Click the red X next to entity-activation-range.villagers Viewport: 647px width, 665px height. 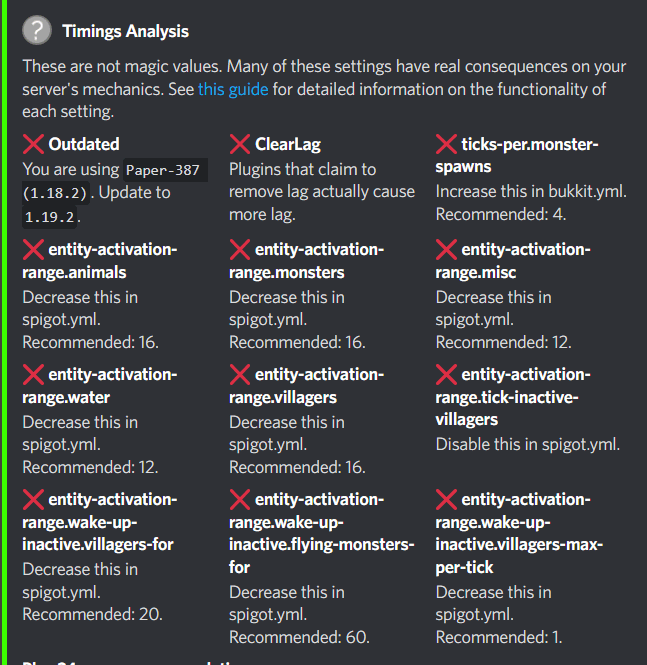pyautogui.click(x=240, y=374)
